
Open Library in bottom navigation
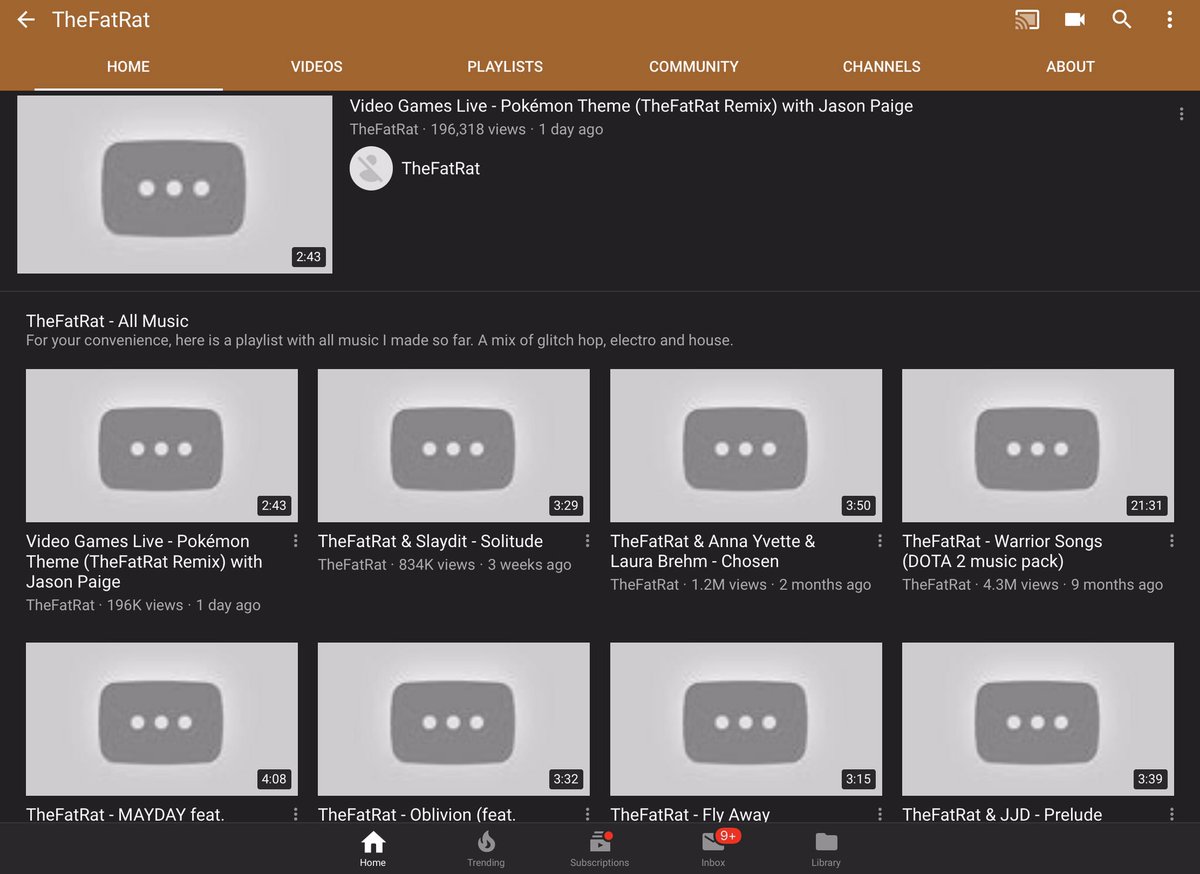(826, 848)
